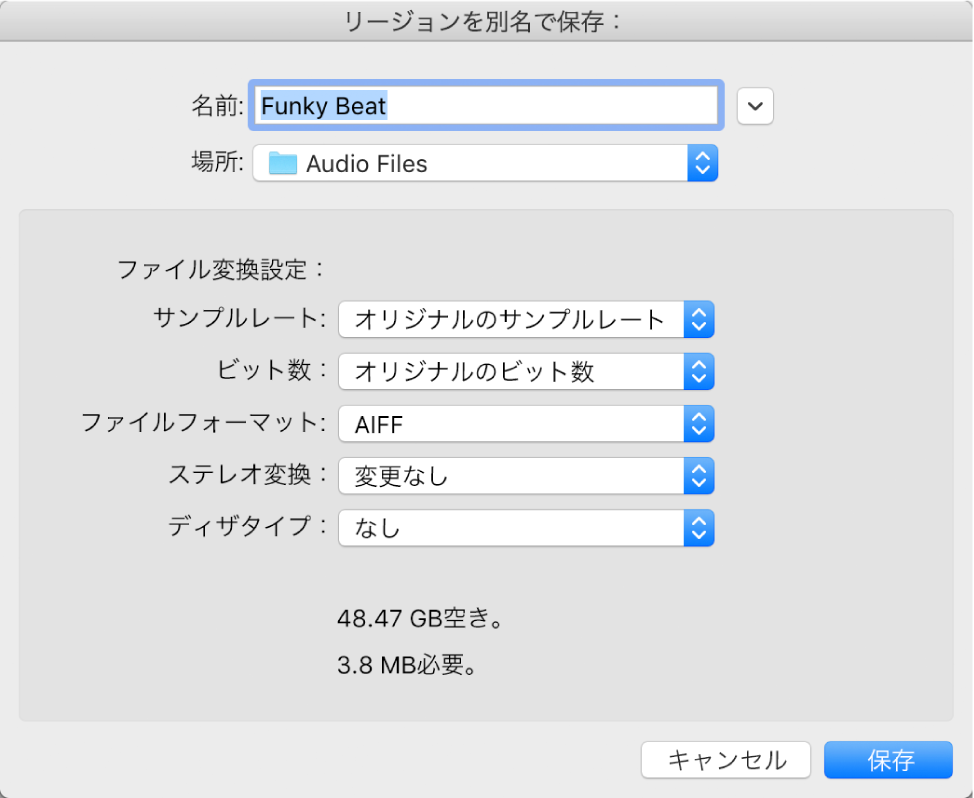Open the ディザタイプ dropdown

pos(526,528)
